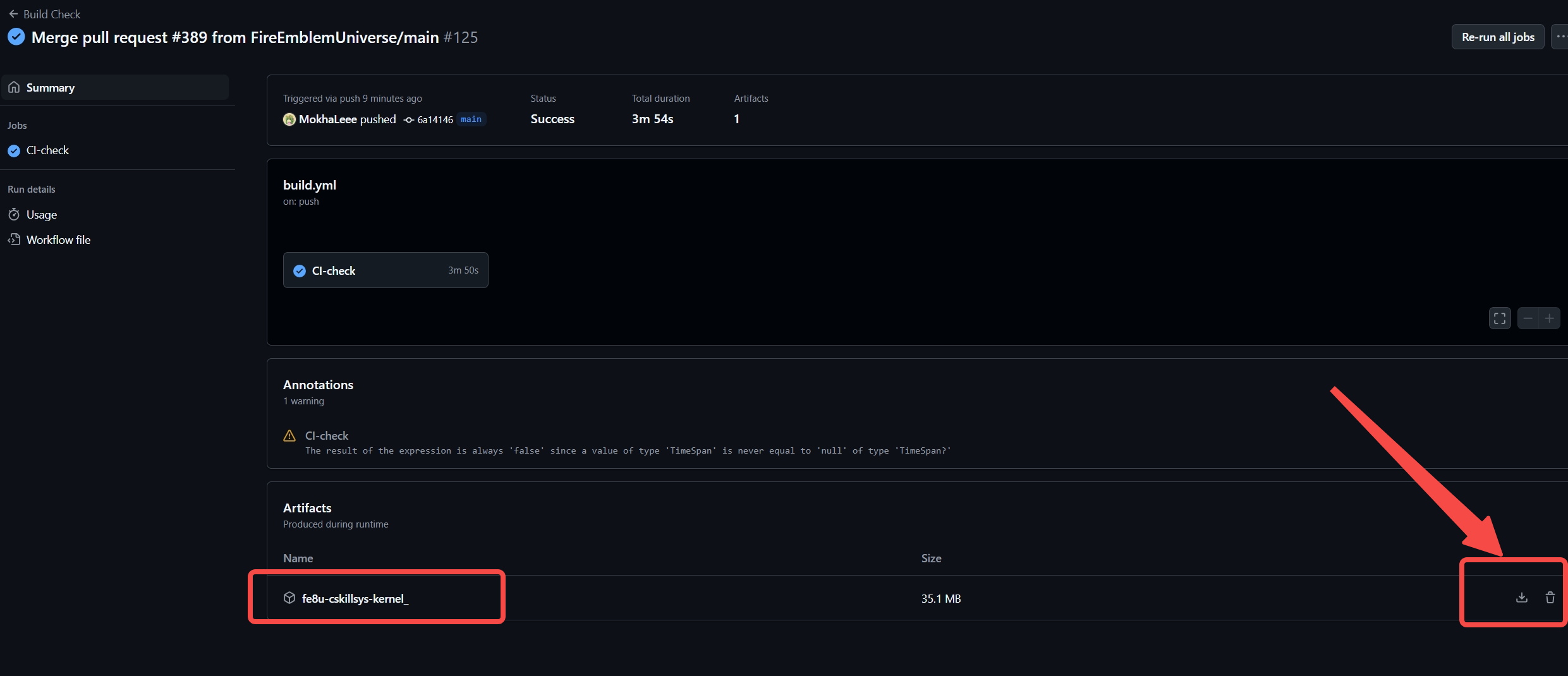Viewport: 1568px width, 676px height.
Task: Click the 3m 54s total duration
Action: coord(652,119)
